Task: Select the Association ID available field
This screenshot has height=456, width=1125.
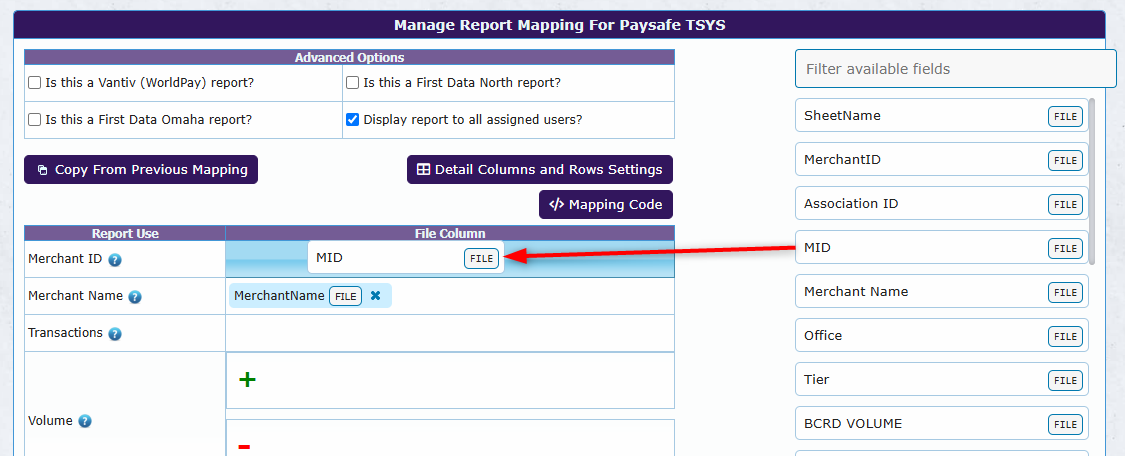Action: coord(942,204)
